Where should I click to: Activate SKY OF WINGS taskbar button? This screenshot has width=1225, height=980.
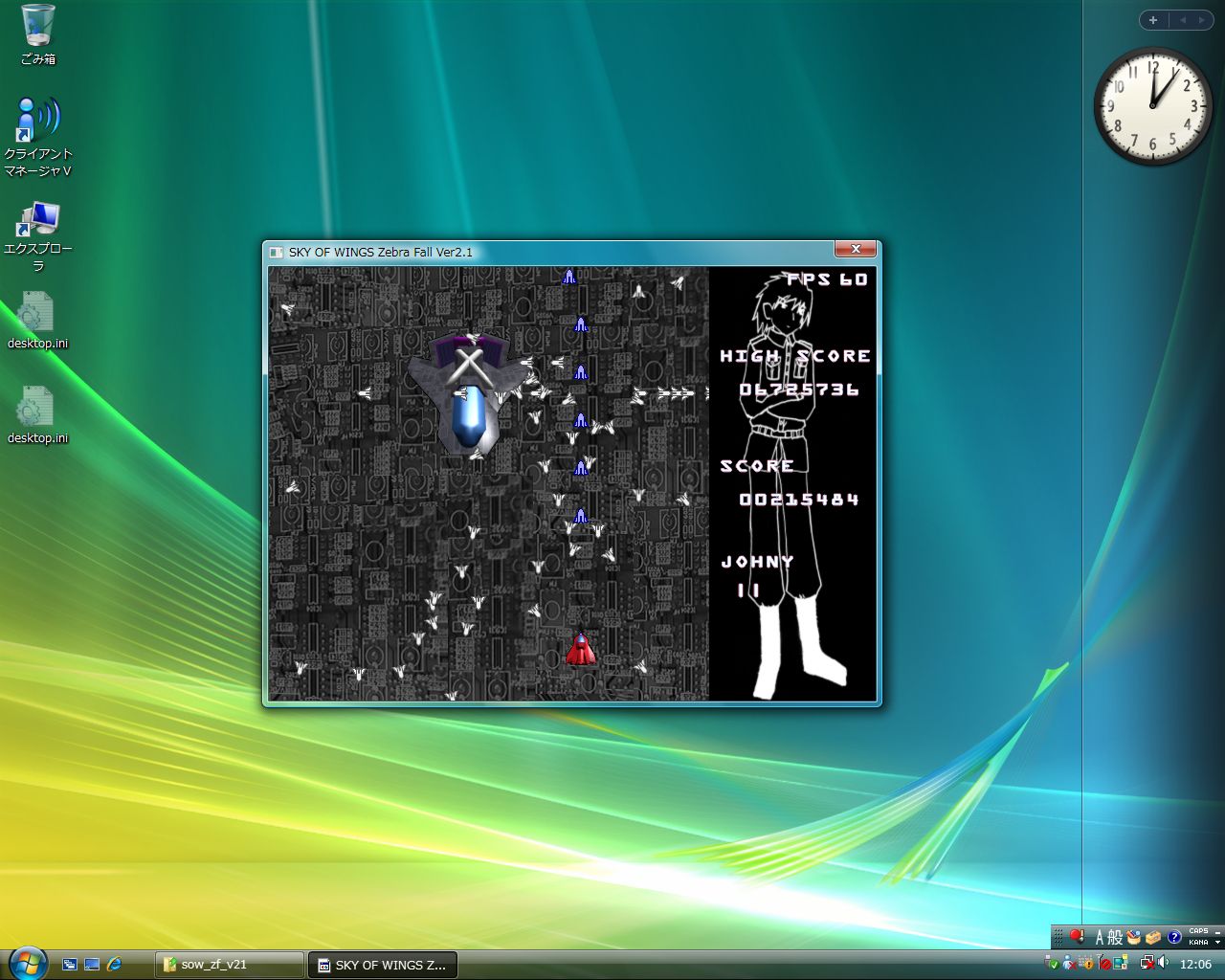point(382,964)
